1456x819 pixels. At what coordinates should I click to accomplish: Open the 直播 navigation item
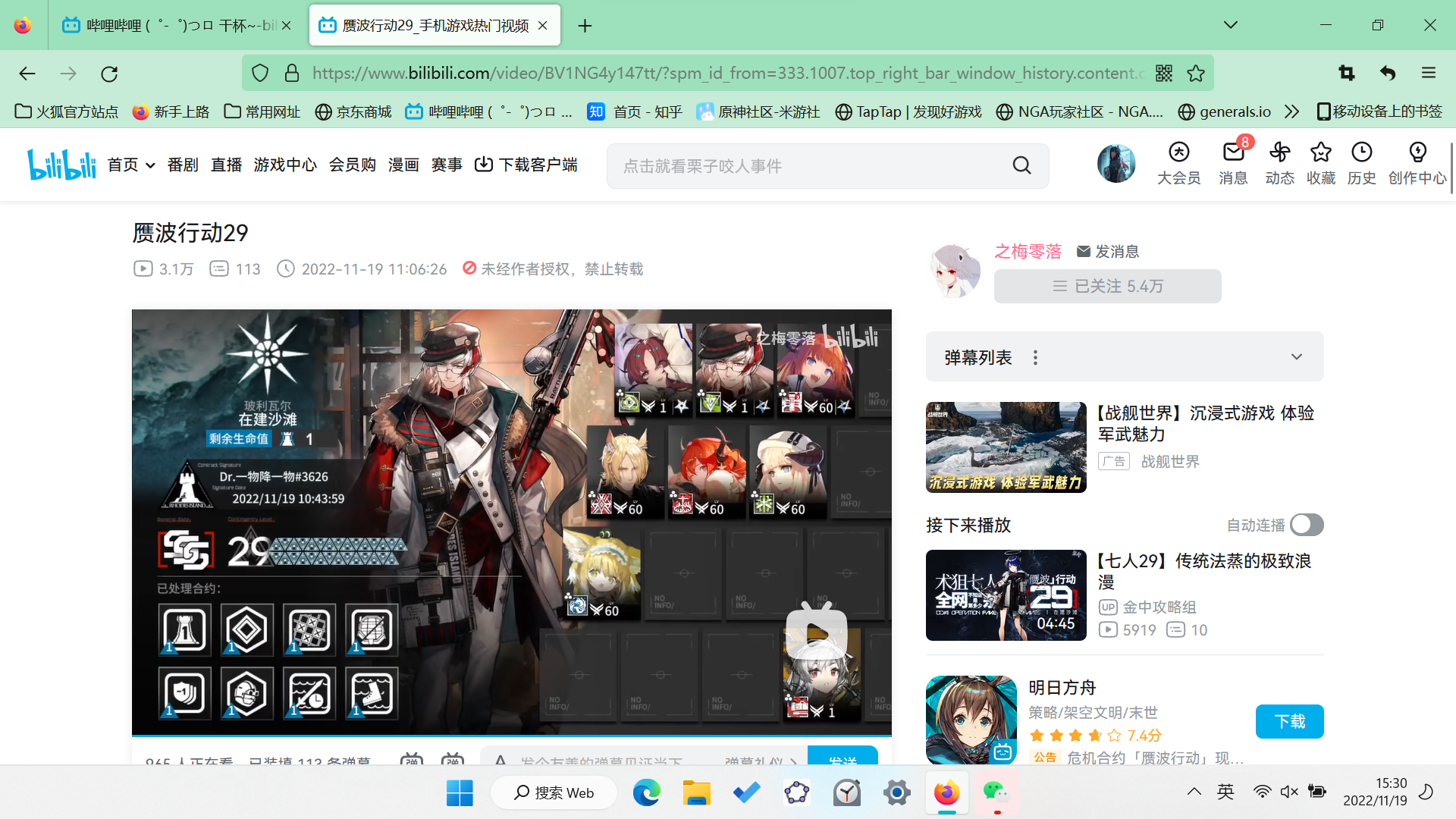click(x=226, y=165)
